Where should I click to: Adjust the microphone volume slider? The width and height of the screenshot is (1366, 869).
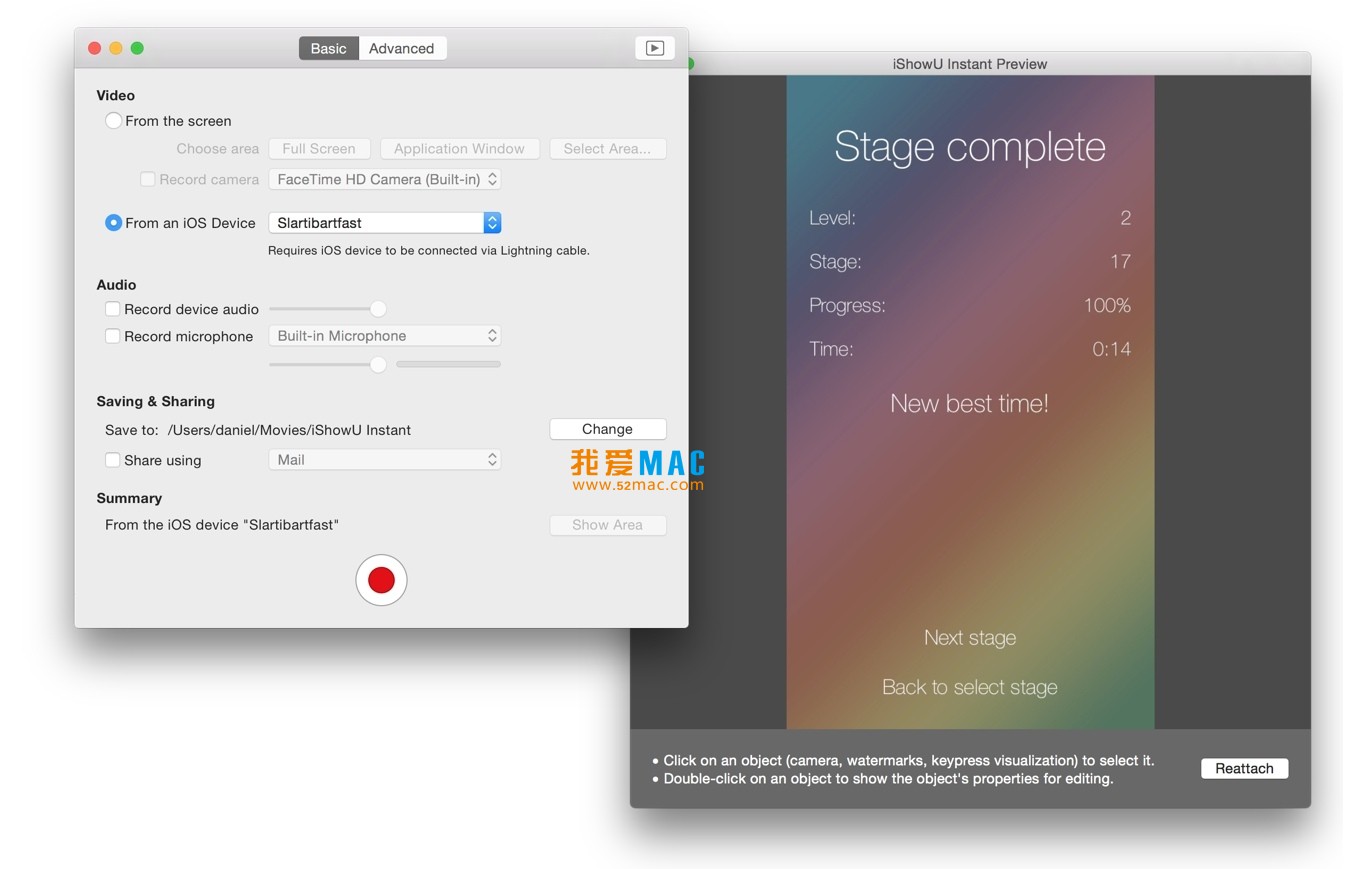[x=378, y=364]
